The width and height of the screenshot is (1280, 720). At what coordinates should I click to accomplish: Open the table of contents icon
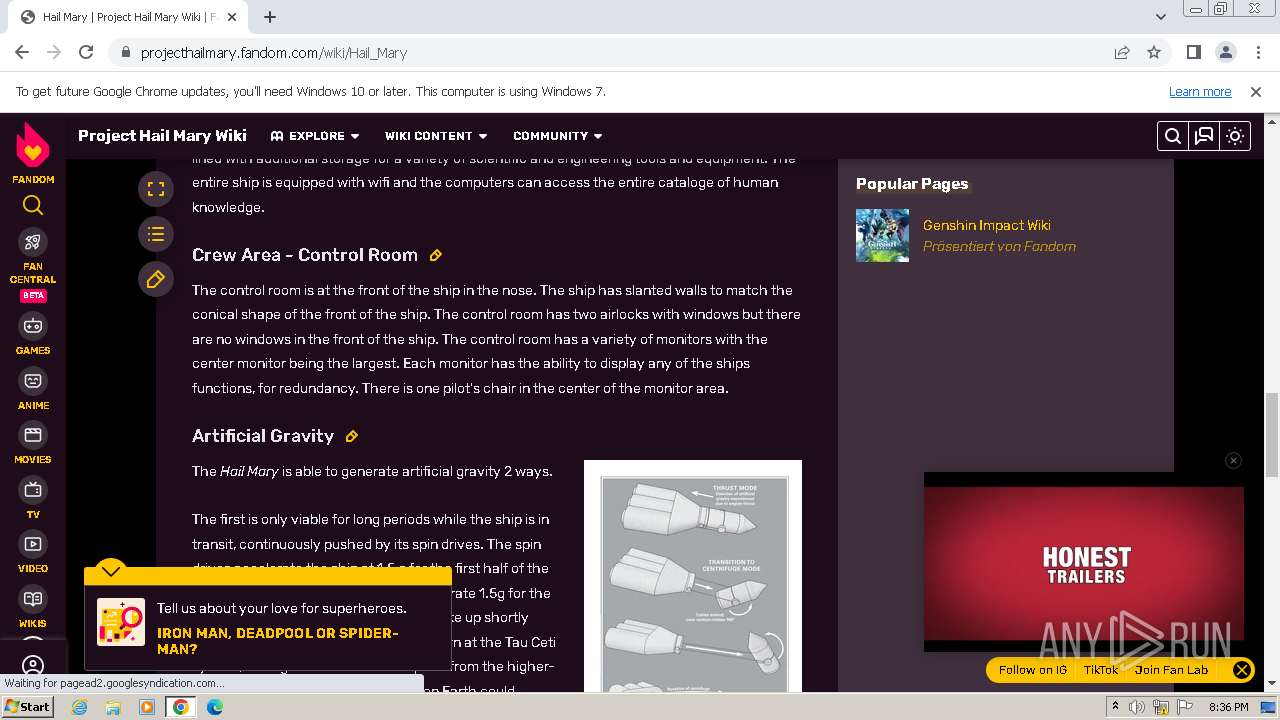[x=155, y=235]
